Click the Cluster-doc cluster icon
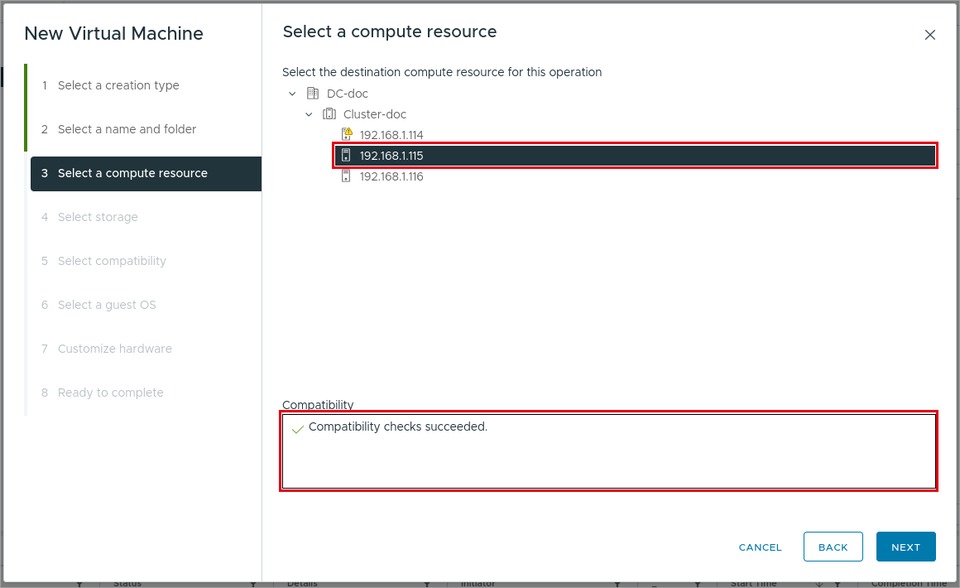This screenshot has width=960, height=588. pyautogui.click(x=329, y=114)
